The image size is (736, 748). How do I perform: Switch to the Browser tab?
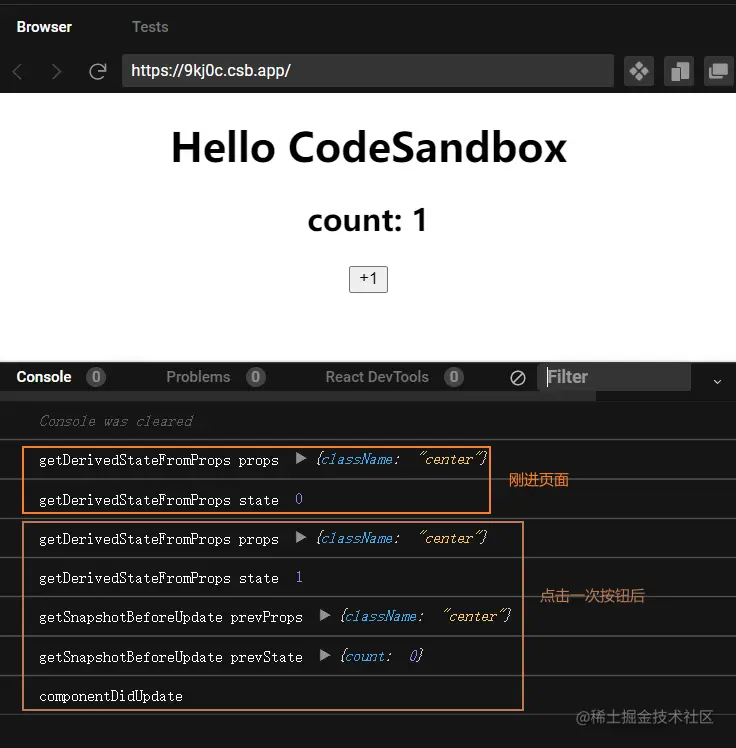point(44,27)
